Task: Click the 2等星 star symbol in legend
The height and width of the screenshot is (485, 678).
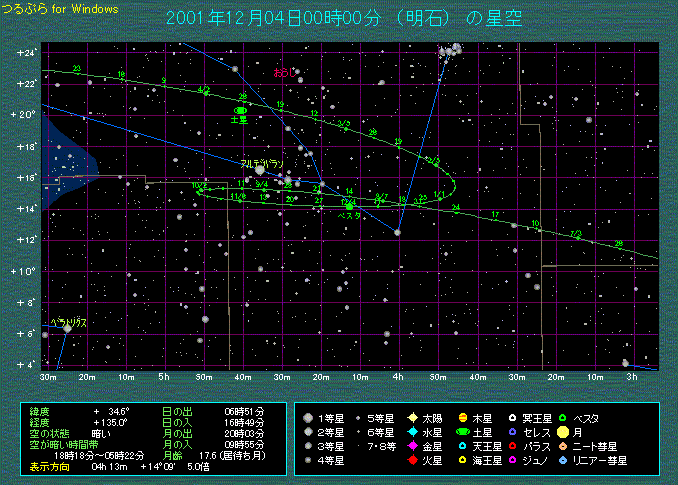Action: [308, 431]
